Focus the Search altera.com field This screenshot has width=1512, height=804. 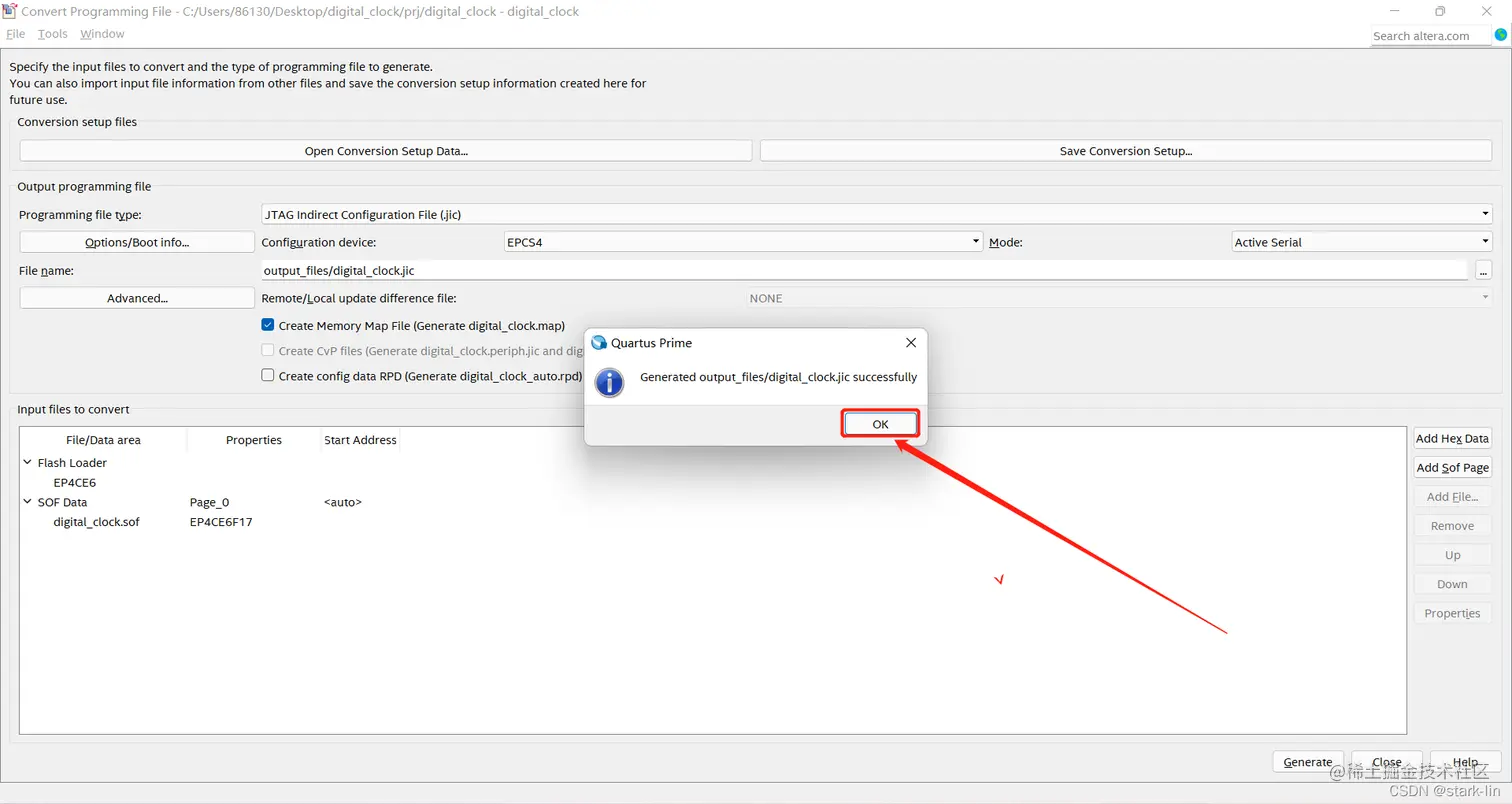(x=1431, y=36)
